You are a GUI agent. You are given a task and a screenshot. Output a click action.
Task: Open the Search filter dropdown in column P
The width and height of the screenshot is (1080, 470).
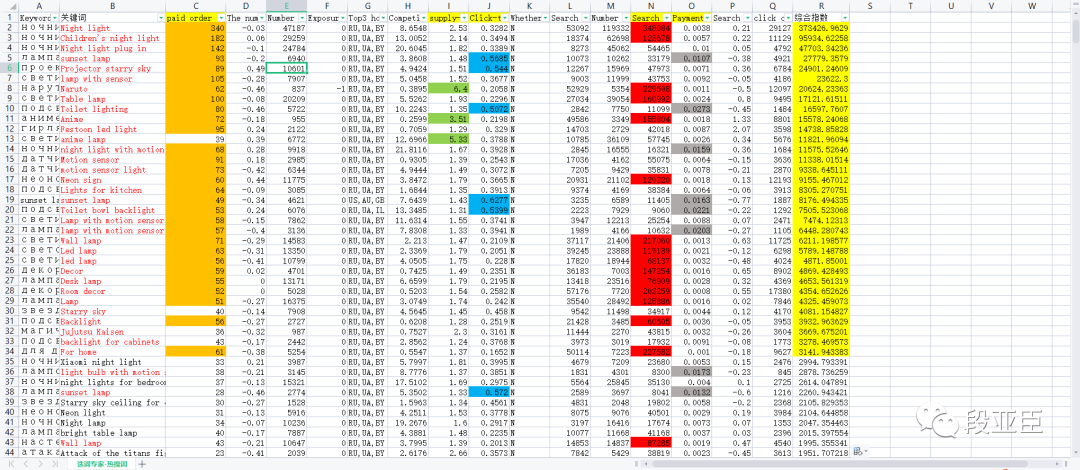tap(747, 18)
